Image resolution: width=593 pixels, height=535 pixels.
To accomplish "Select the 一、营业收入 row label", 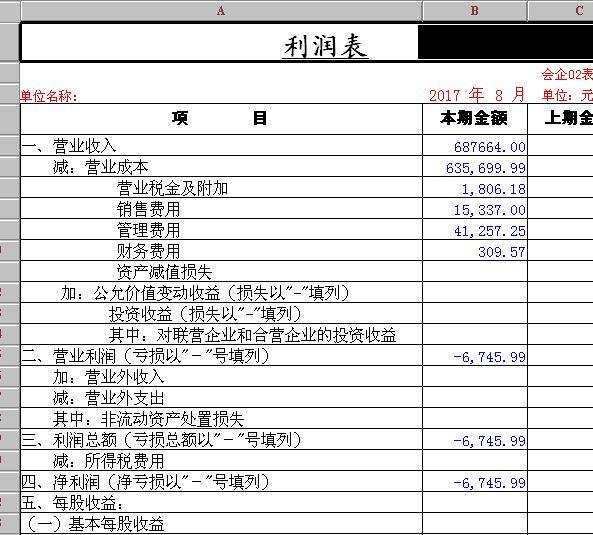I will 68,146.
